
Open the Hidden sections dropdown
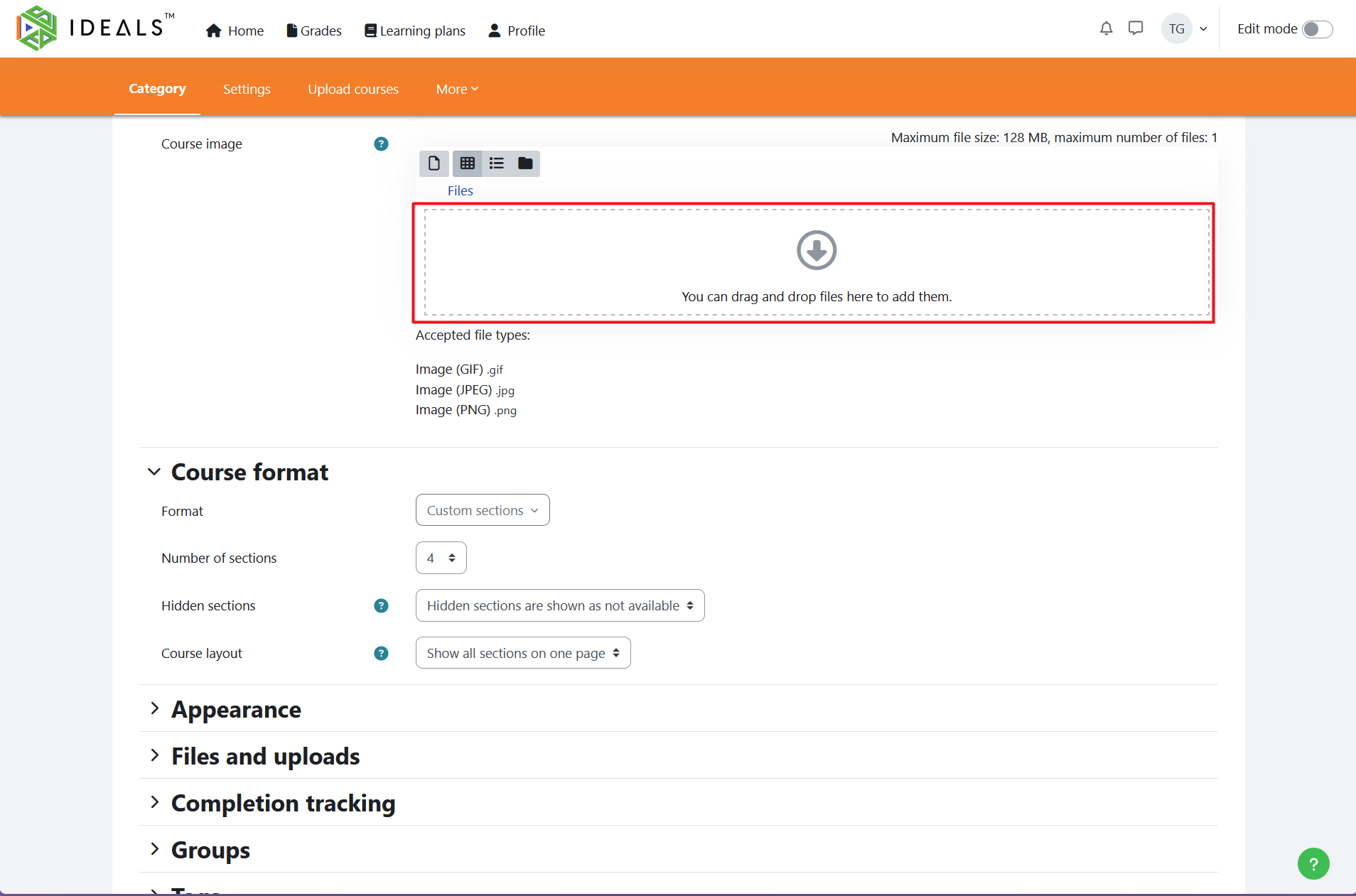(x=559, y=606)
